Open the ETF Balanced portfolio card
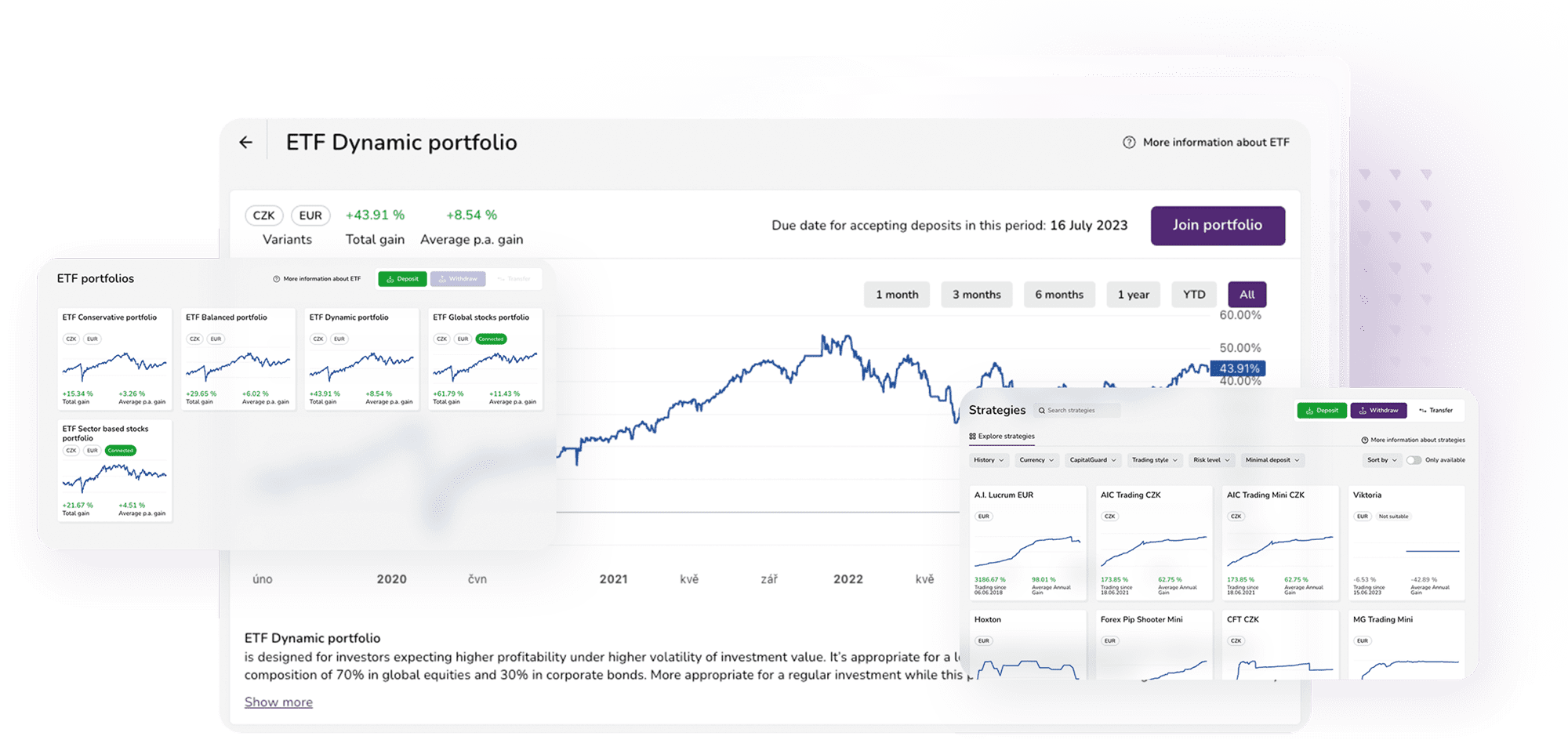 (238, 359)
